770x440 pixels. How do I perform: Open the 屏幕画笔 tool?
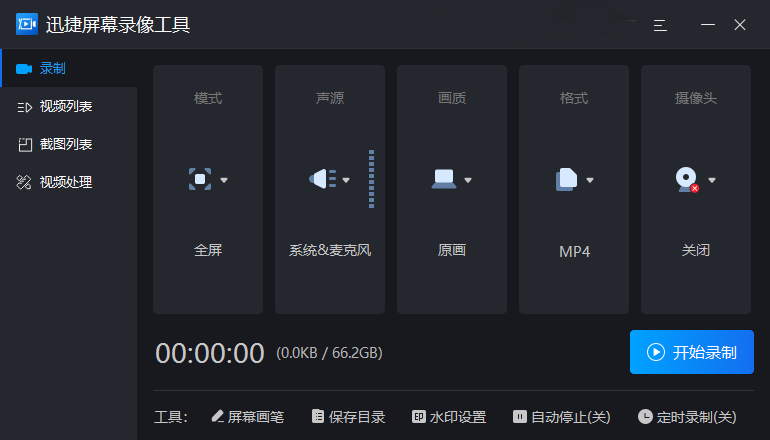pyautogui.click(x=248, y=417)
